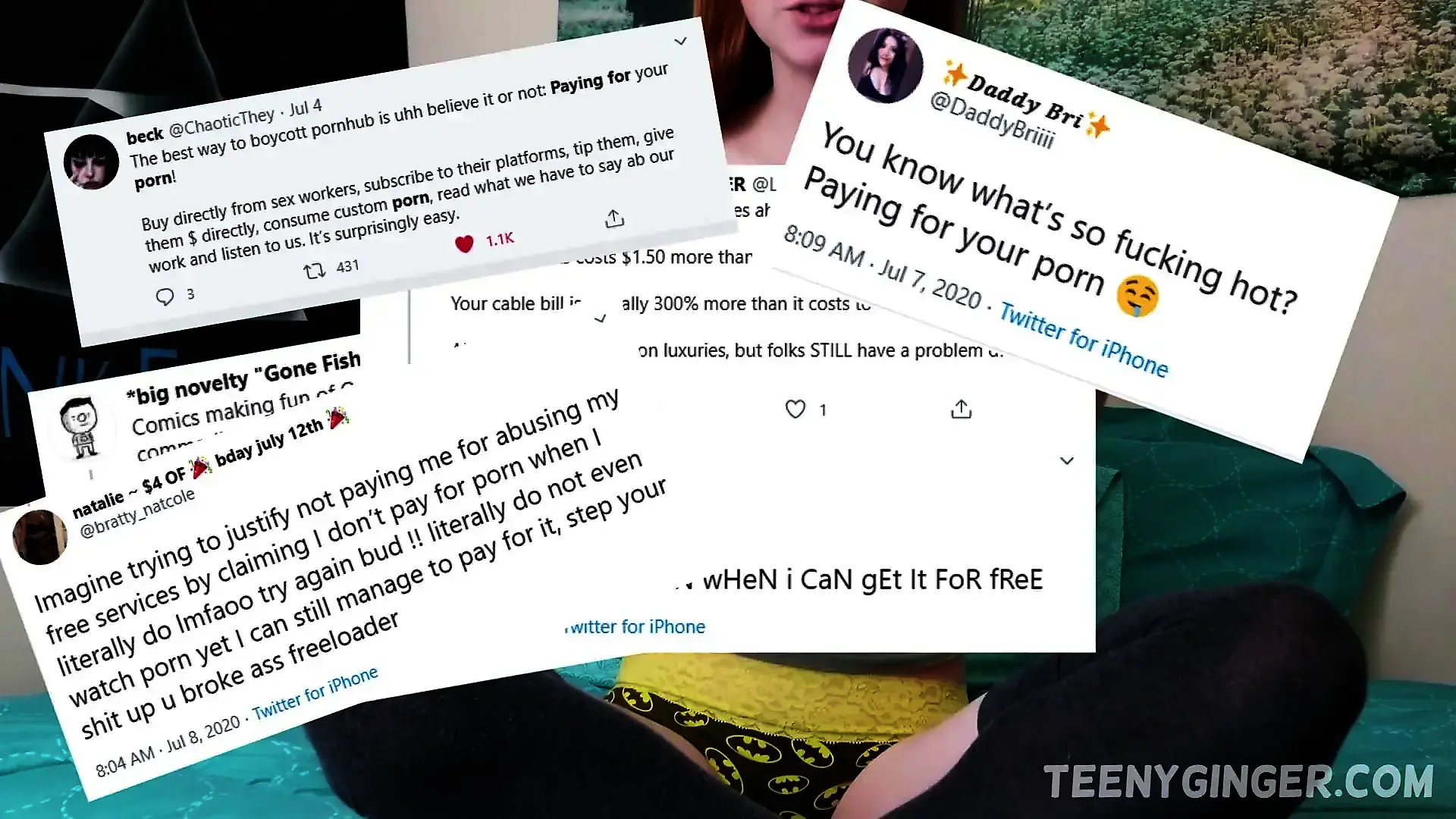Image resolution: width=1456 pixels, height=819 pixels.
Task: Click the share icon beside the outlined heart
Action: (x=961, y=409)
